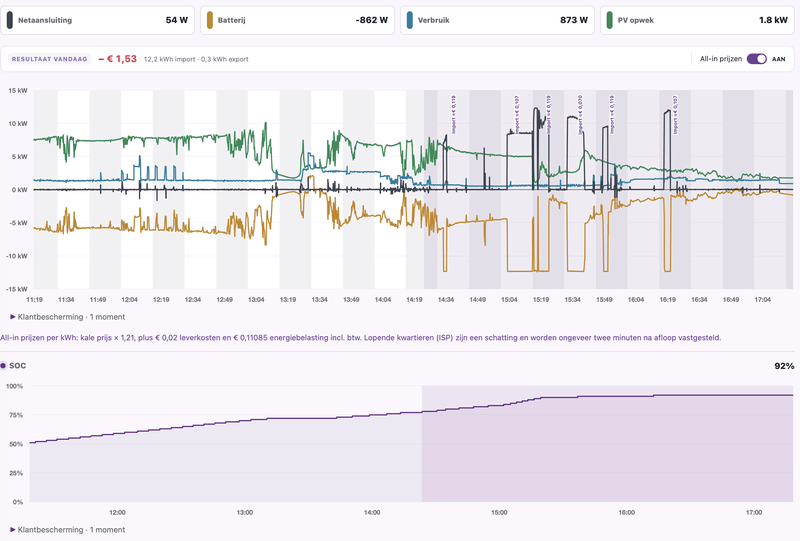Click the 15:00 SOC time tick
Screen dimensions: 800x541
(499, 512)
